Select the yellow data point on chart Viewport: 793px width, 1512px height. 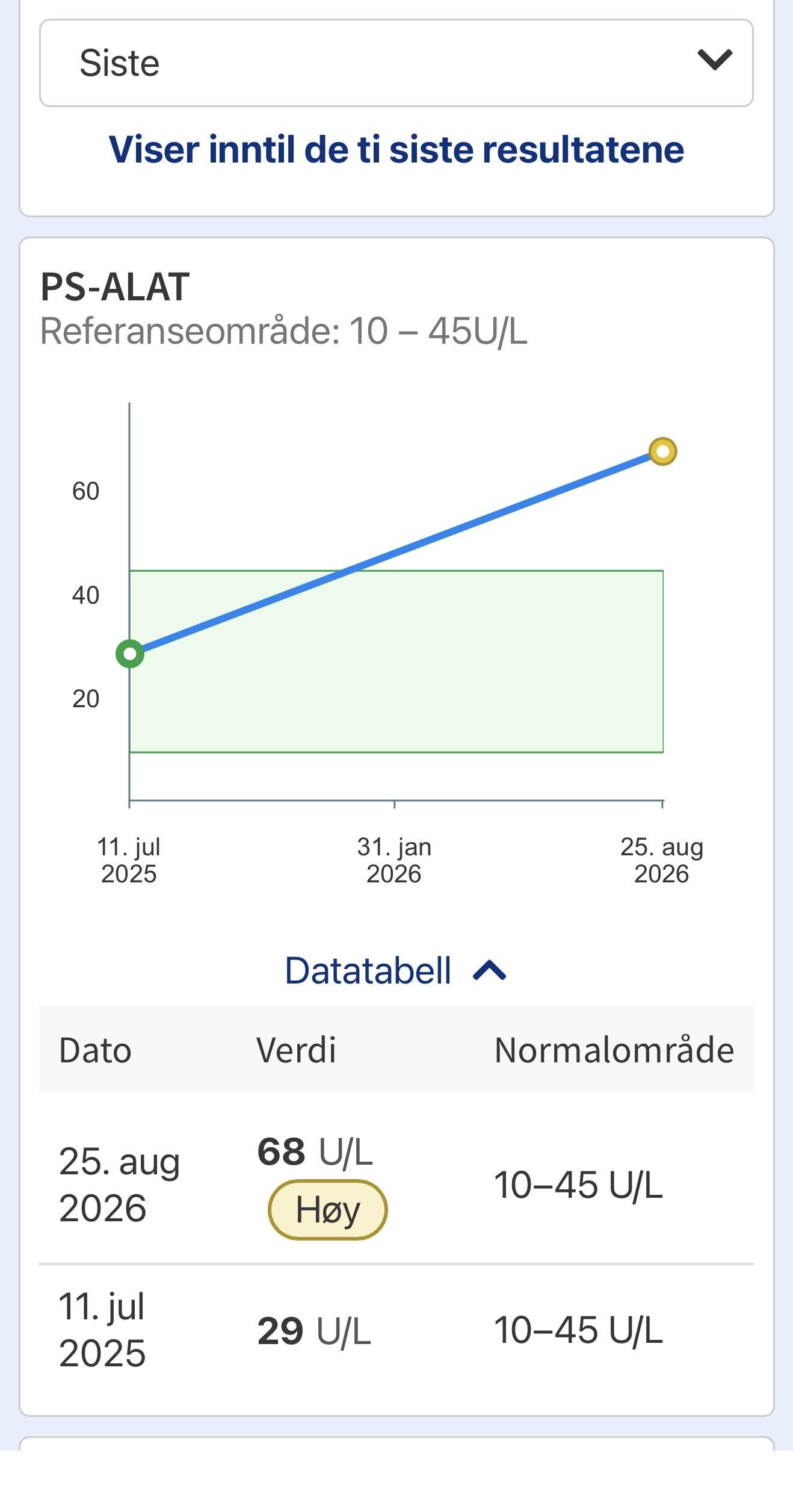coord(662,451)
